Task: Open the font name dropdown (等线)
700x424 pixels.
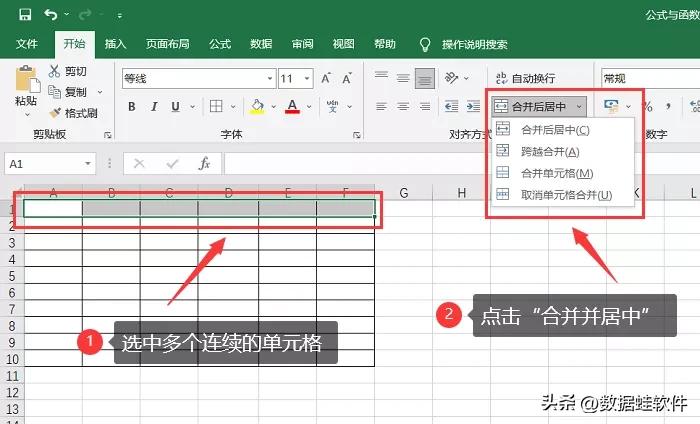Action: point(269,78)
